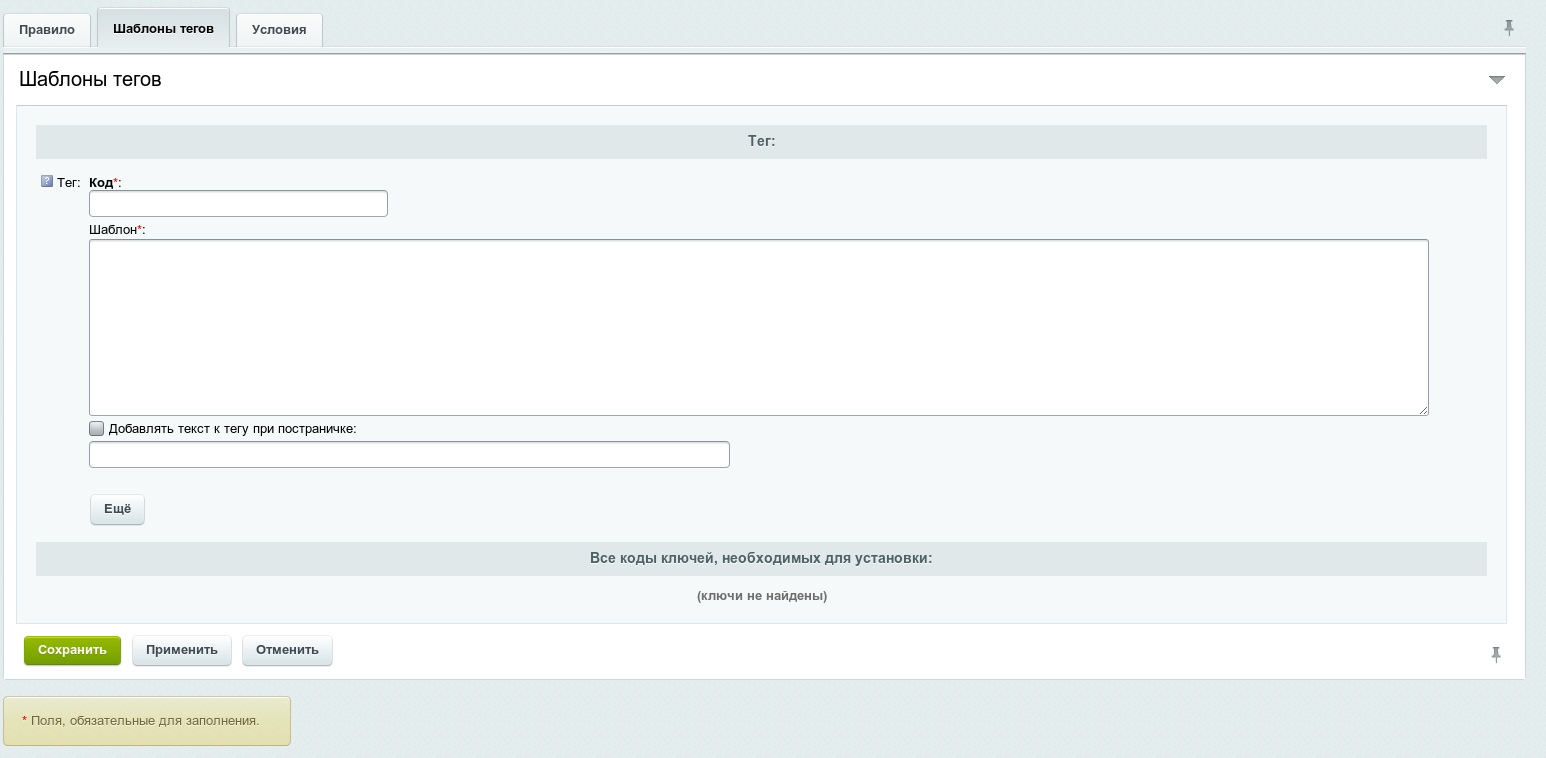Open the help tooltip beside the Тег label
Screen dimensions: 1546x758
point(45,181)
